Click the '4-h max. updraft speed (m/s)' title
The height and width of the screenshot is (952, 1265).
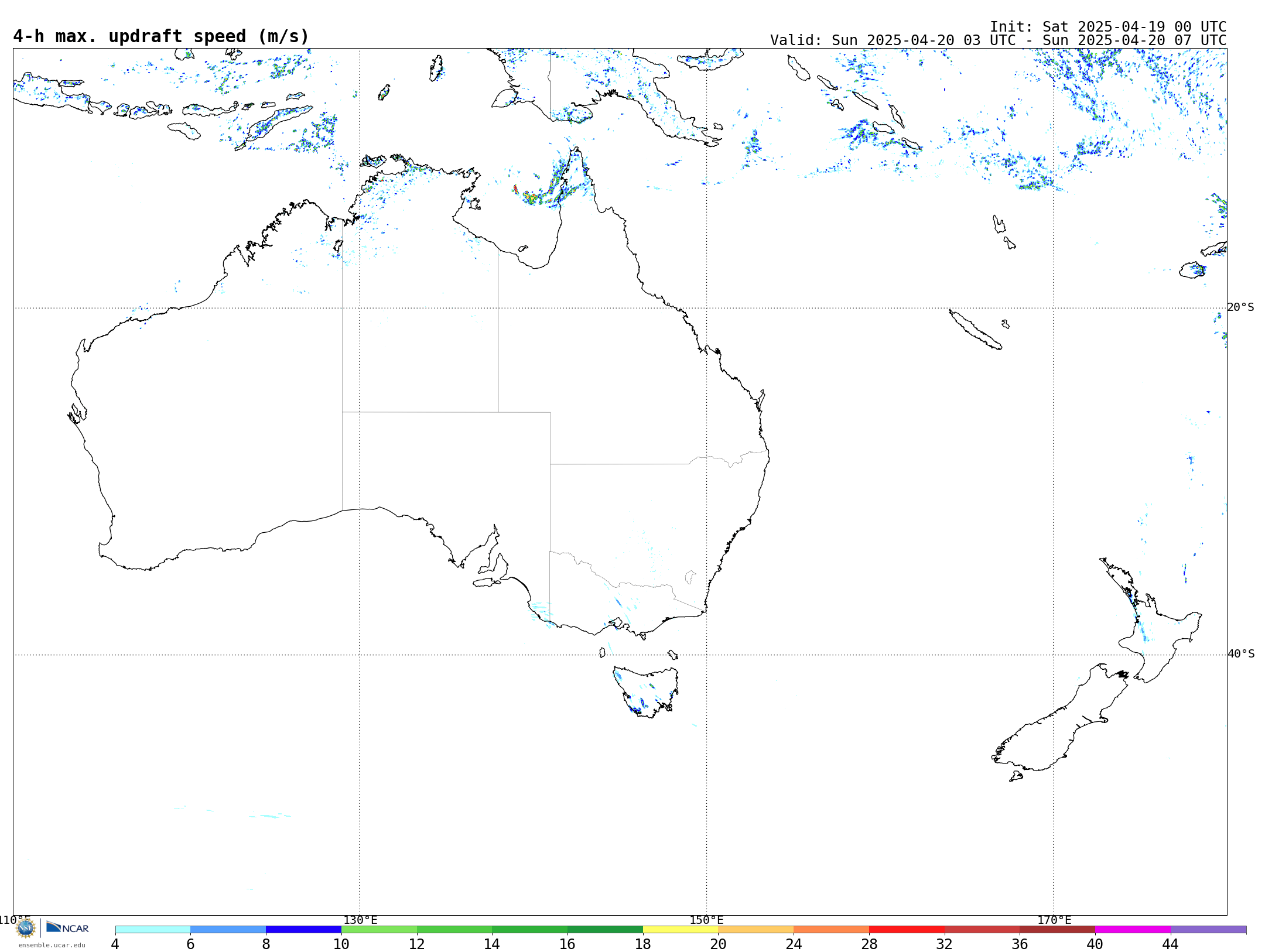coord(161,36)
